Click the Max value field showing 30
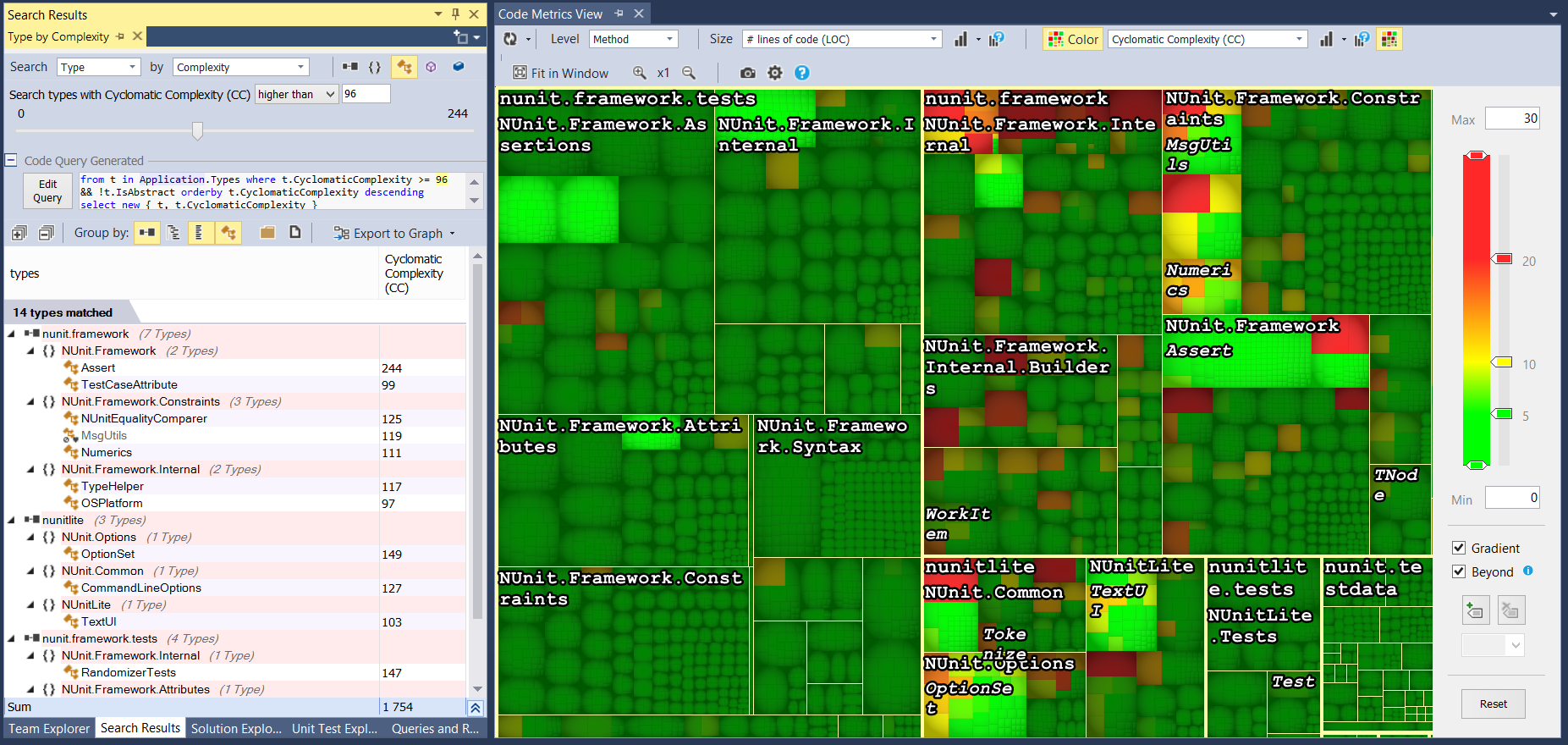This screenshot has height=745, width=1568. pyautogui.click(x=1512, y=119)
